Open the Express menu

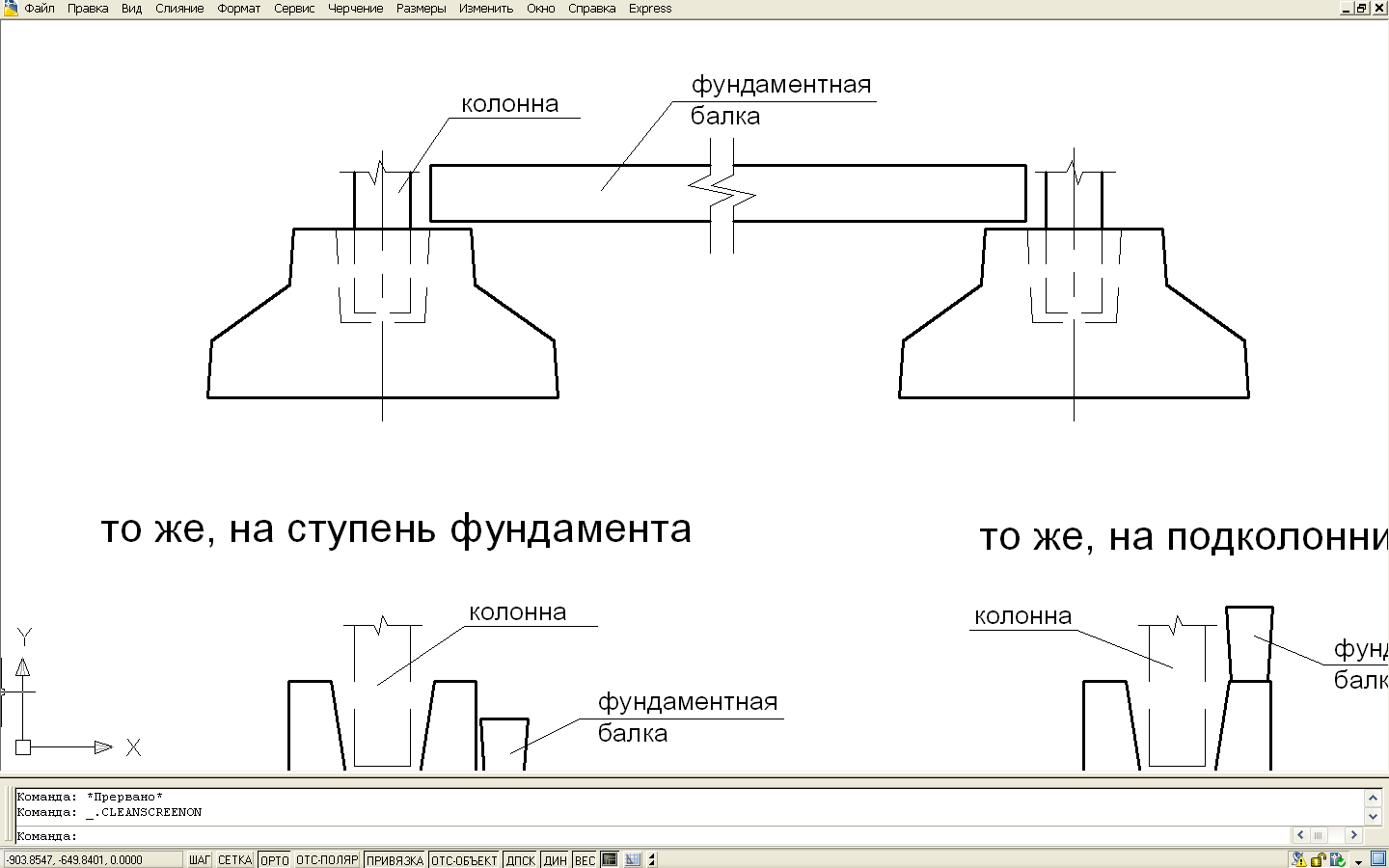point(650,9)
